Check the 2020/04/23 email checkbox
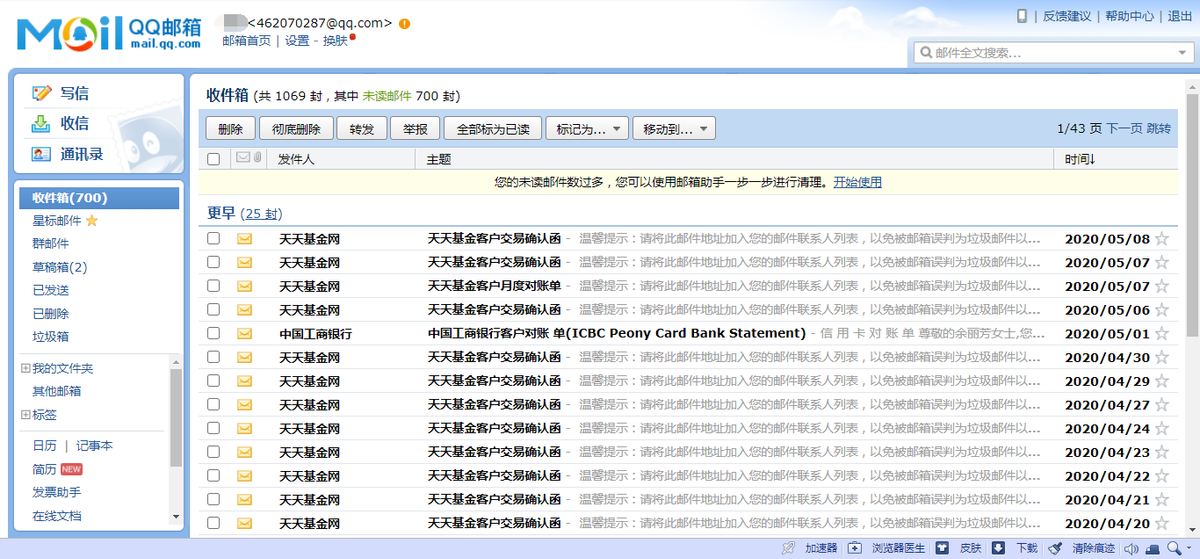1200x559 pixels. 213,452
